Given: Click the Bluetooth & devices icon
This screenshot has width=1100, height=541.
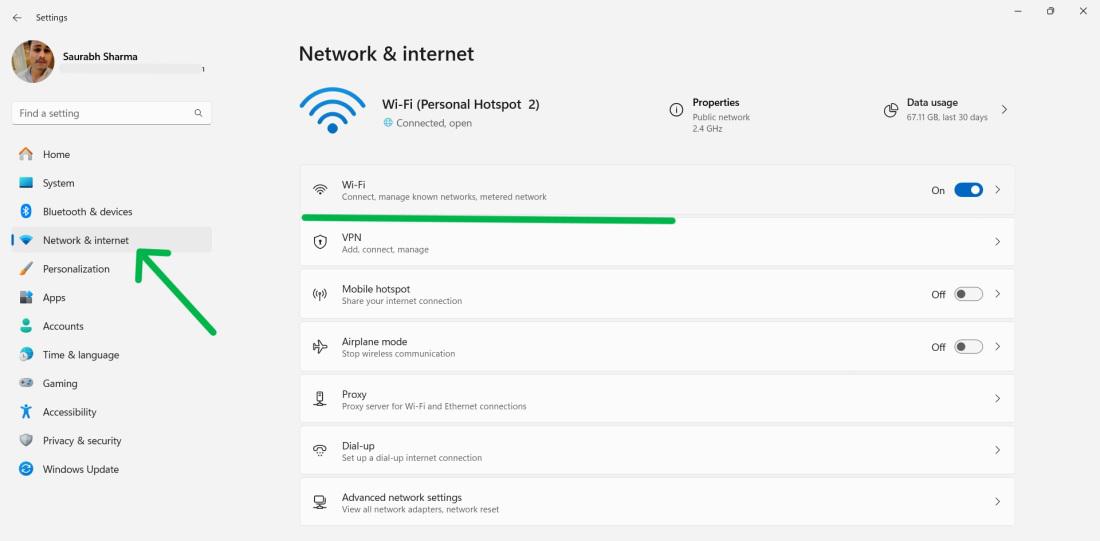Looking at the screenshot, I should [x=26, y=212].
